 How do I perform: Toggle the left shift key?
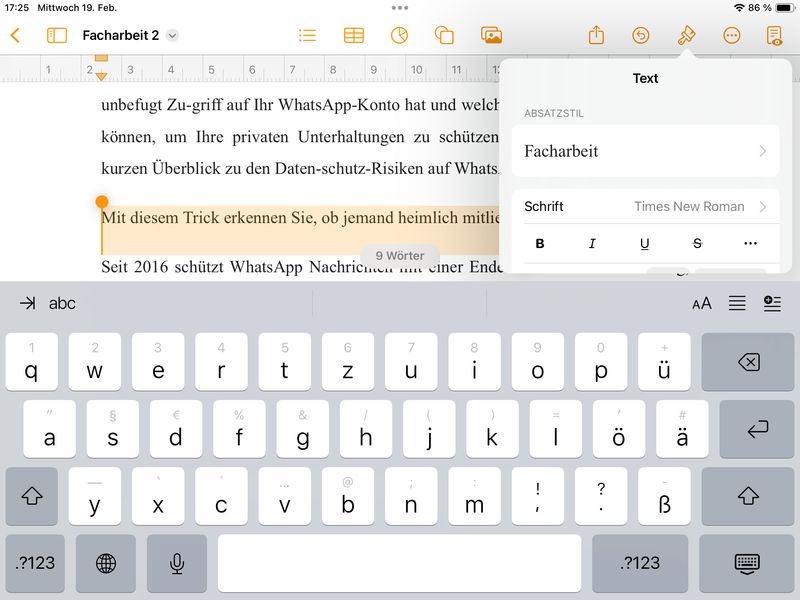coord(32,496)
